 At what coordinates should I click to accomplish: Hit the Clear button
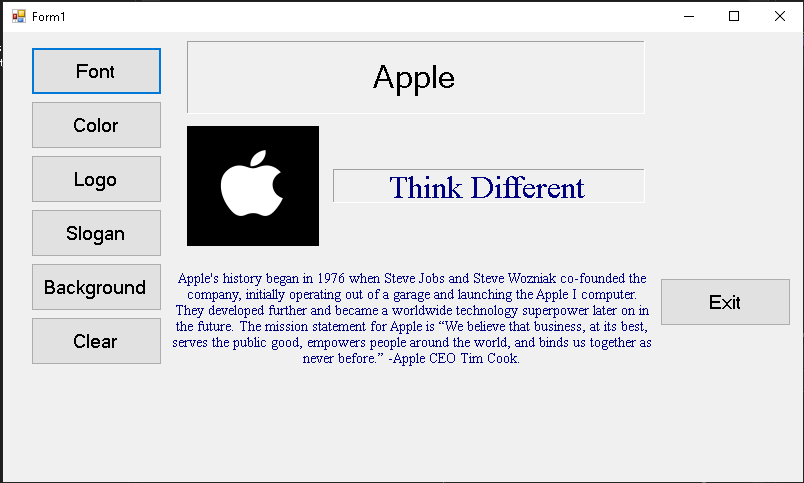96,341
